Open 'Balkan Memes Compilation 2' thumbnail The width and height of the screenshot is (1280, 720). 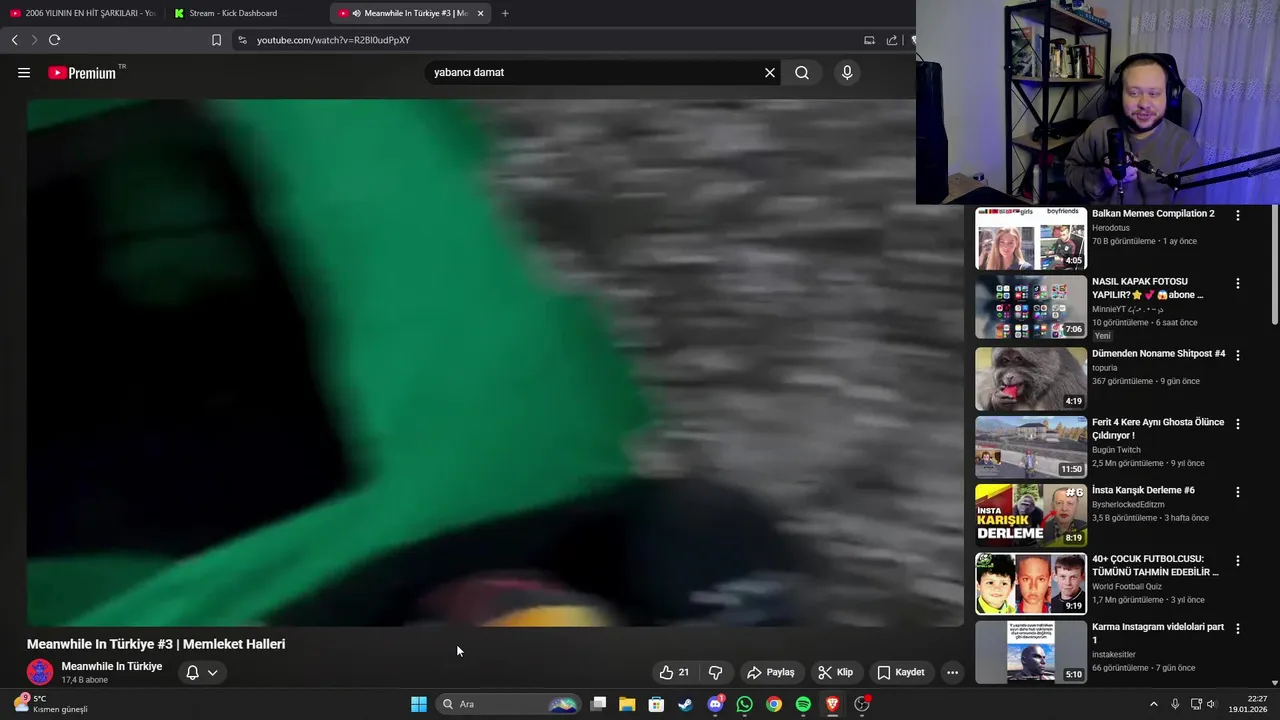pos(1031,239)
